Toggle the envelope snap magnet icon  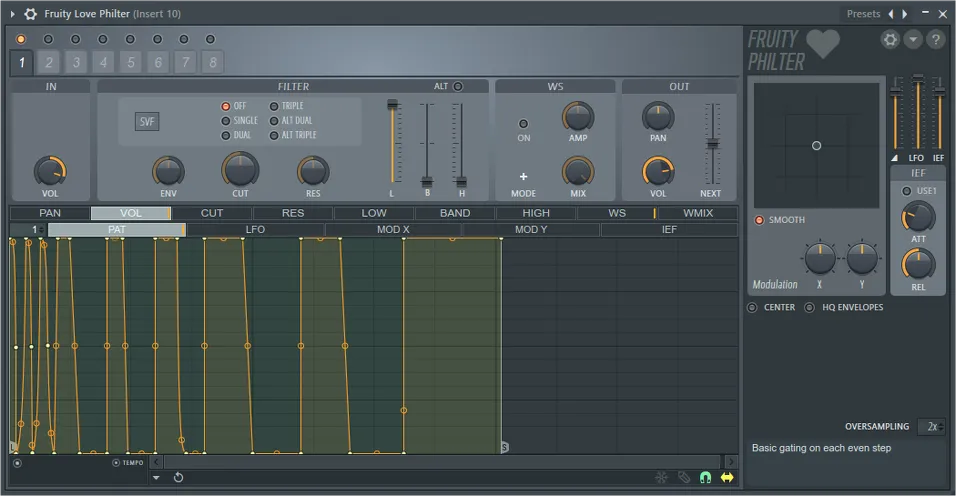pyautogui.click(x=705, y=477)
